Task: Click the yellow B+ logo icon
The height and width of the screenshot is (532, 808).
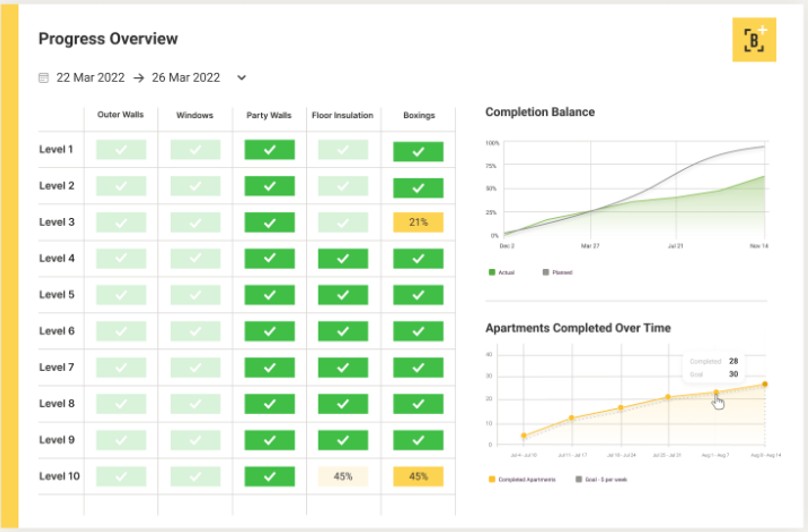Action: [x=754, y=40]
